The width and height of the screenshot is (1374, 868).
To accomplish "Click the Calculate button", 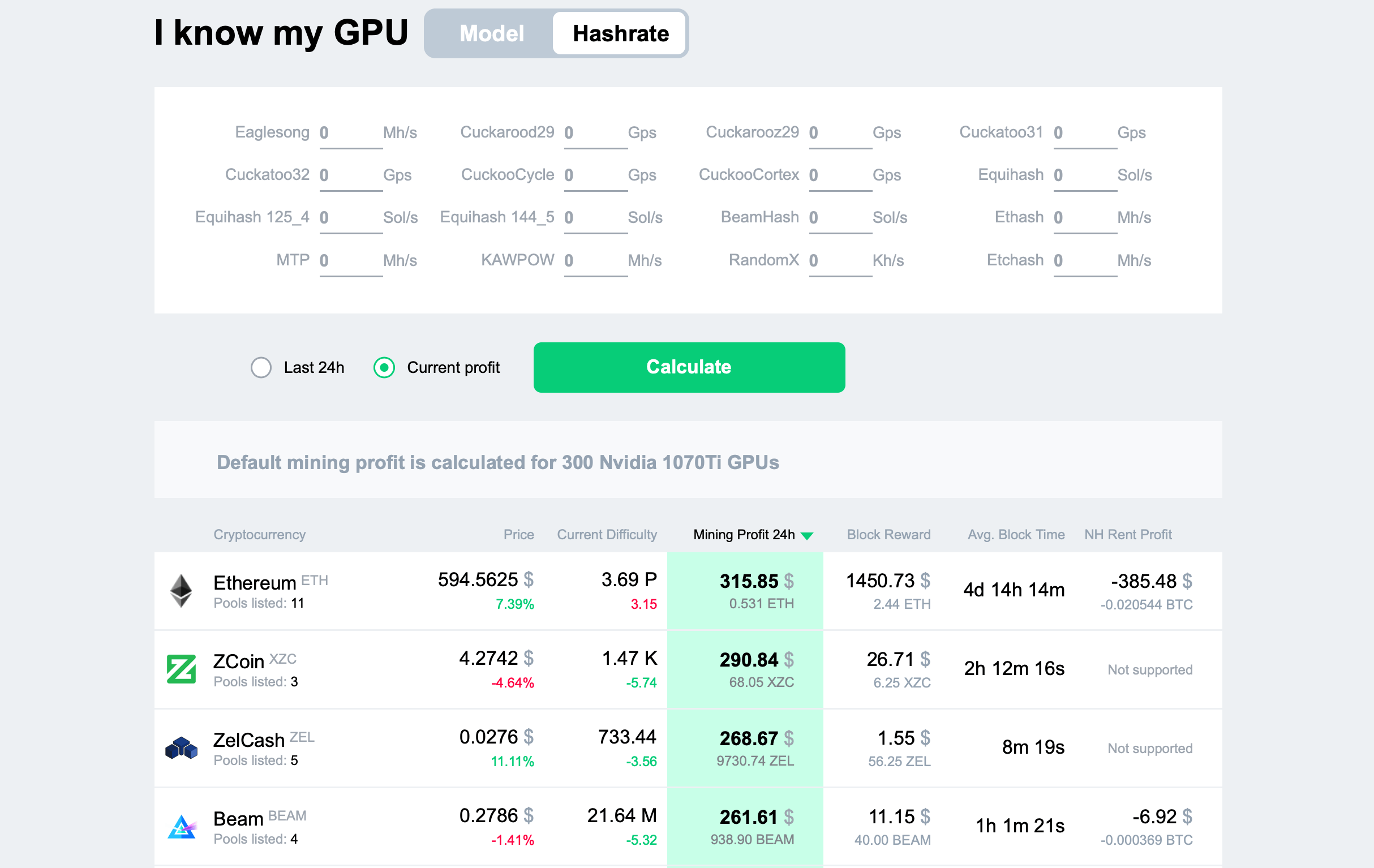I will tap(688, 366).
